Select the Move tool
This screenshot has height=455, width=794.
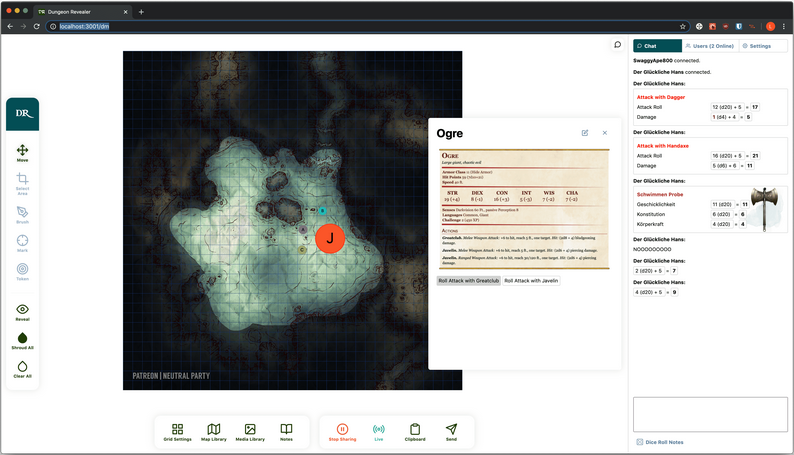point(22,152)
